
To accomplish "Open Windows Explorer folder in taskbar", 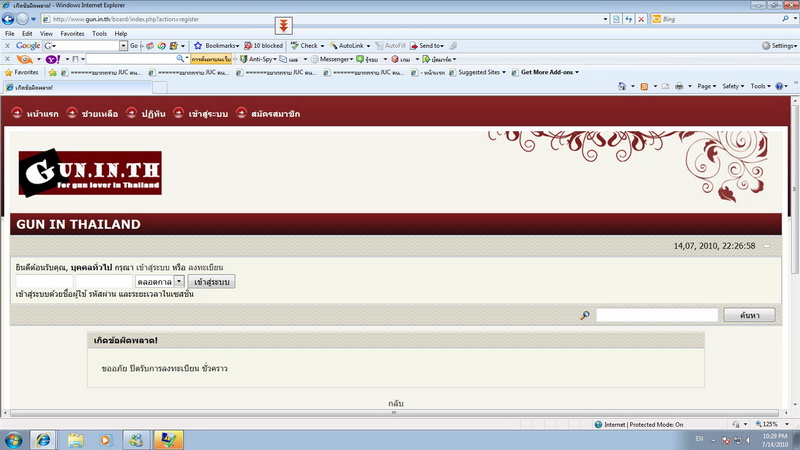I will 75,439.
